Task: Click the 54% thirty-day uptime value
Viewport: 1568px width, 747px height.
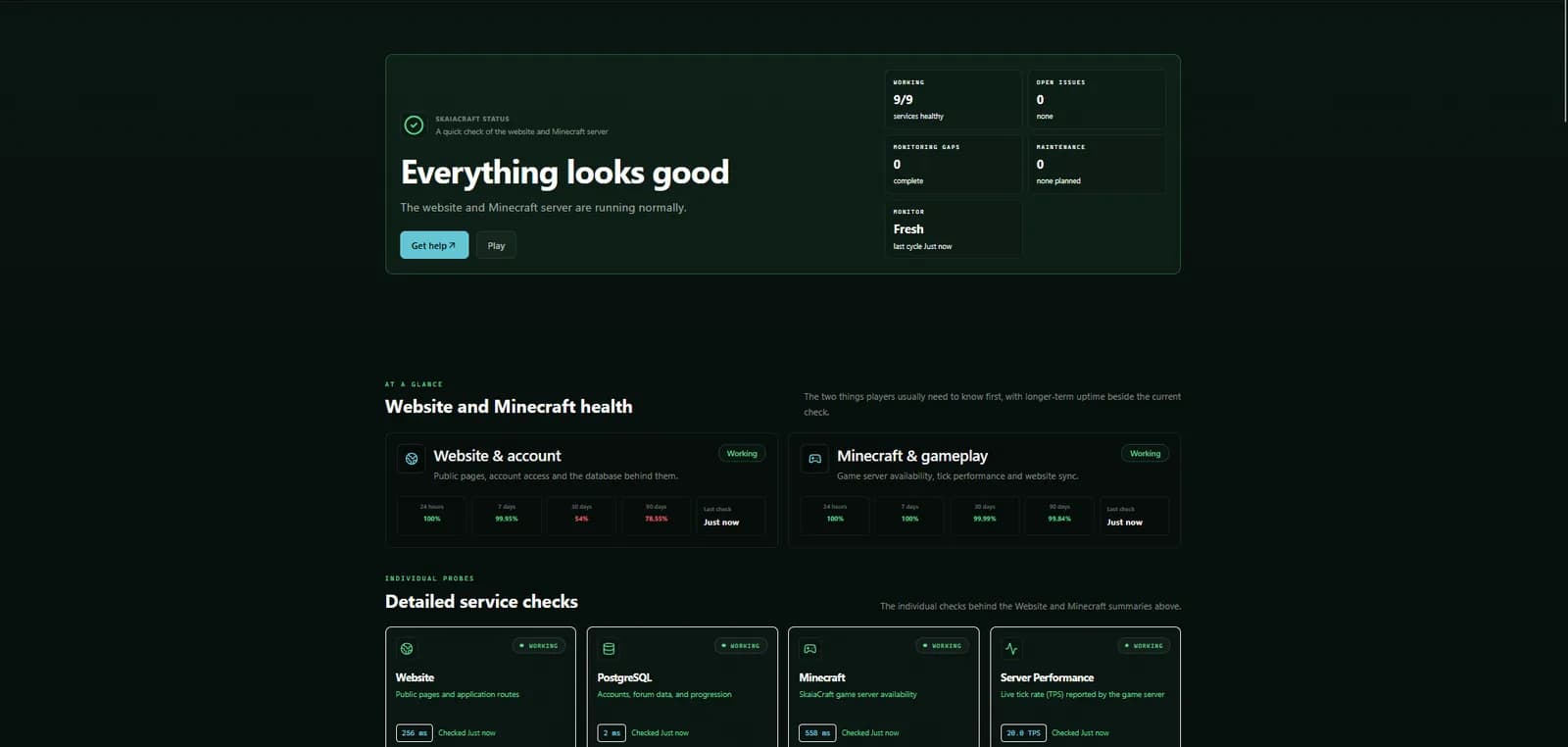Action: point(581,519)
